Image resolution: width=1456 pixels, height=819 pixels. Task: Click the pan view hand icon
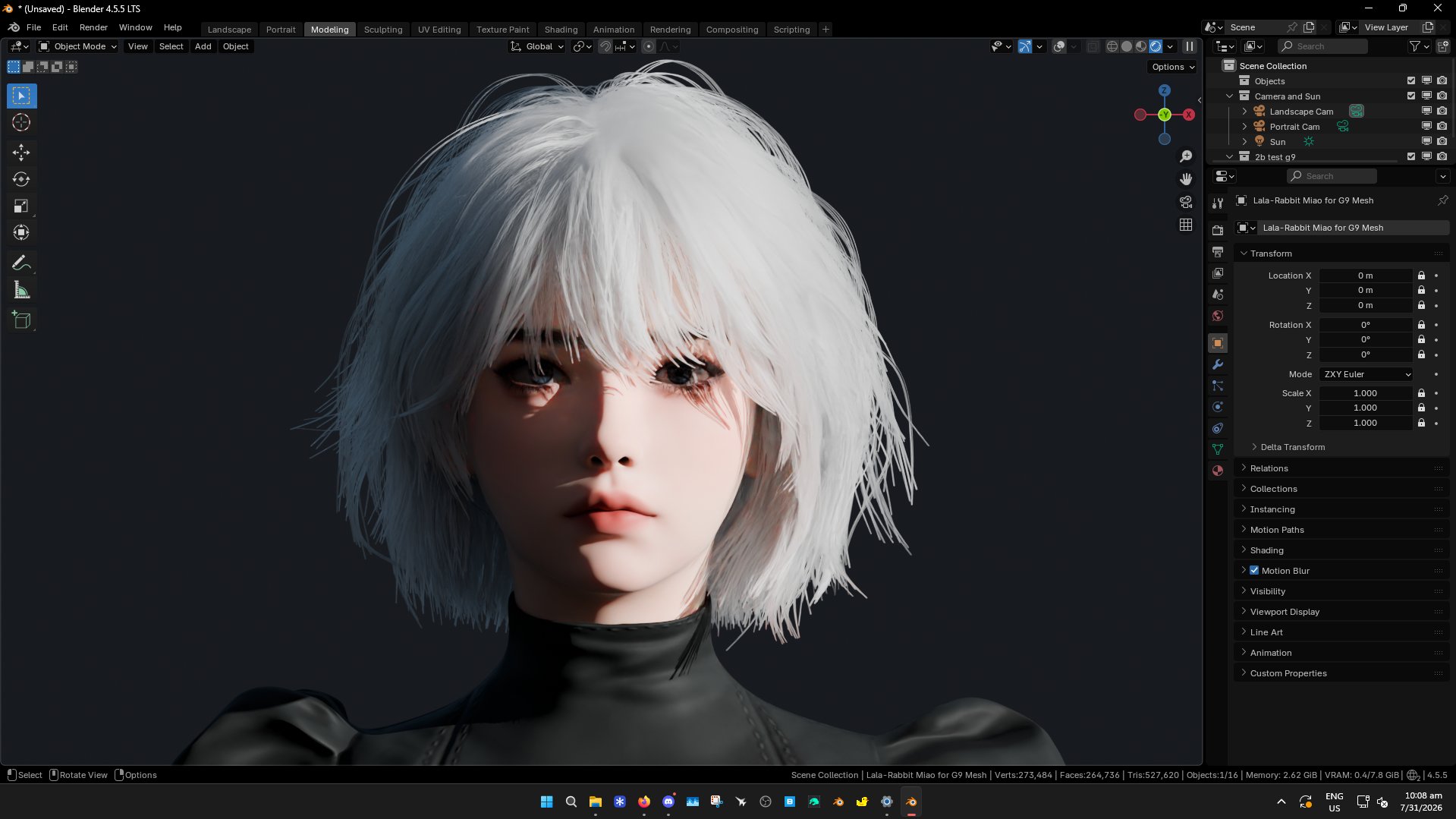tap(1186, 179)
